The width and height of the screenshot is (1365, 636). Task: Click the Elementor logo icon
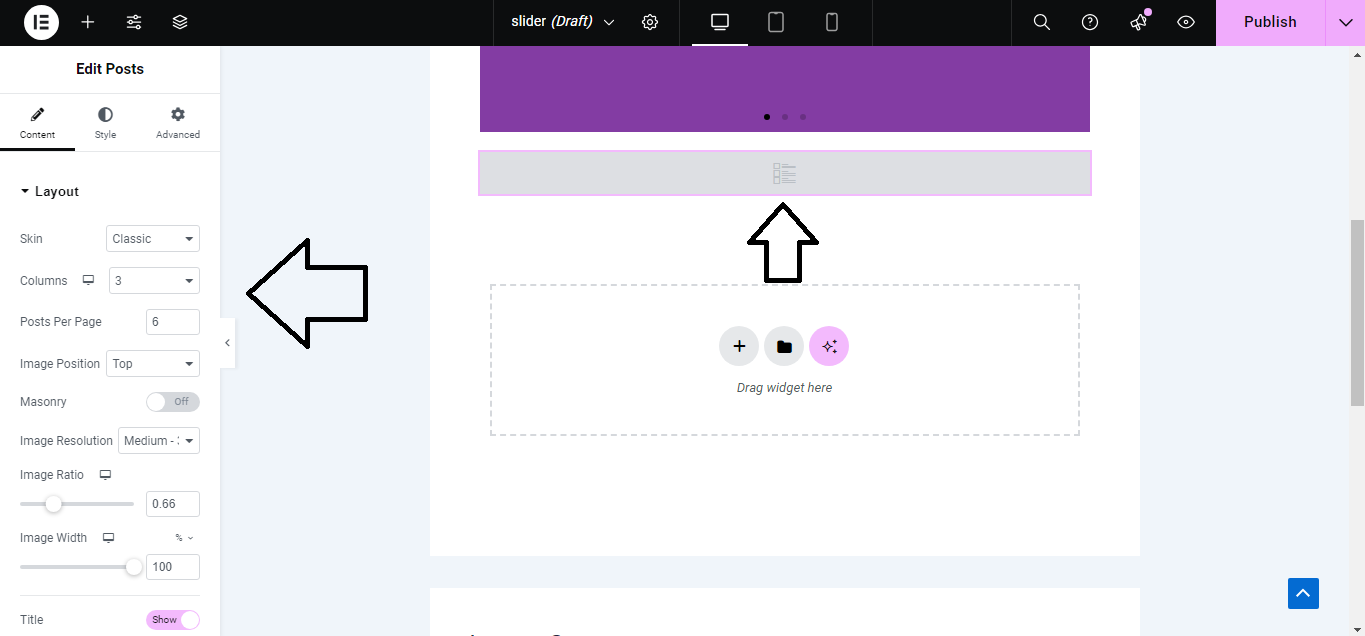point(41,22)
